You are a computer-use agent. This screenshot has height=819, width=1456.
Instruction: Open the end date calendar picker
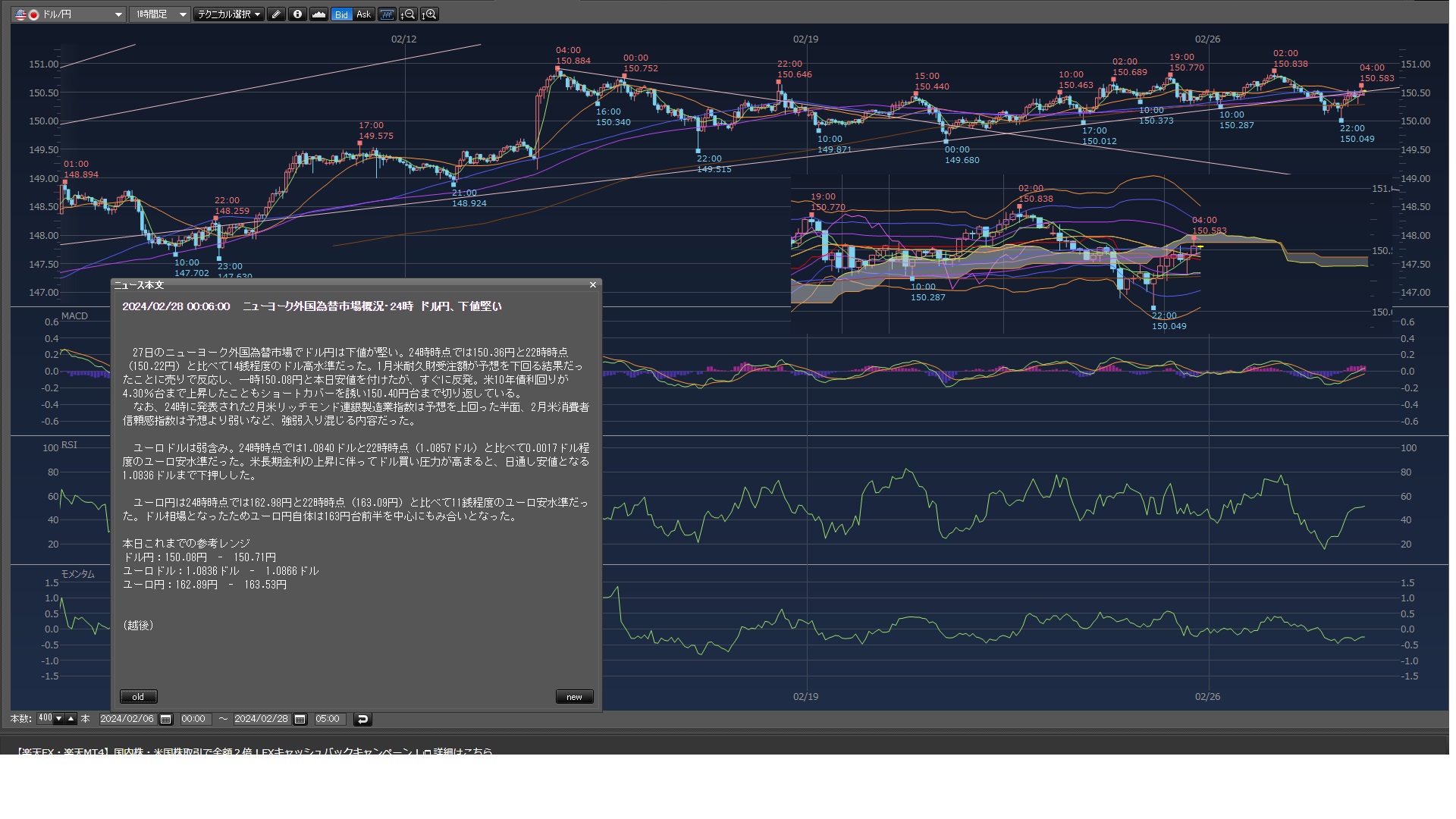click(300, 719)
